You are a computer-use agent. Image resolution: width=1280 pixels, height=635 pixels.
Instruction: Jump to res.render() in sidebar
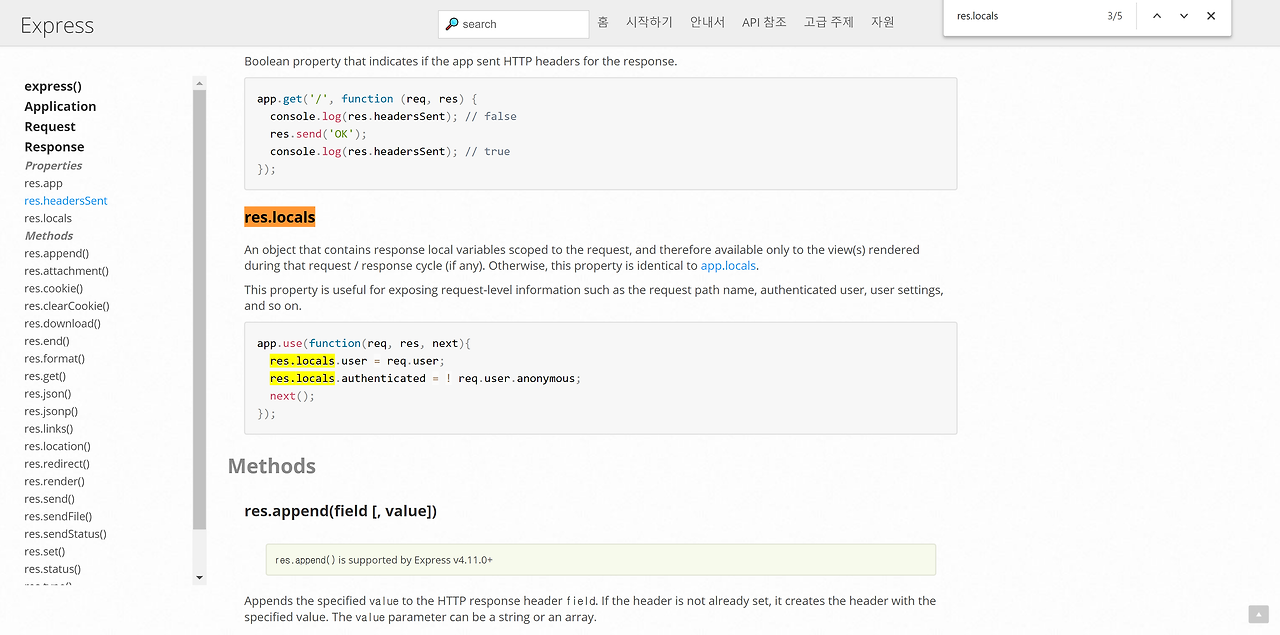pyautogui.click(x=54, y=481)
